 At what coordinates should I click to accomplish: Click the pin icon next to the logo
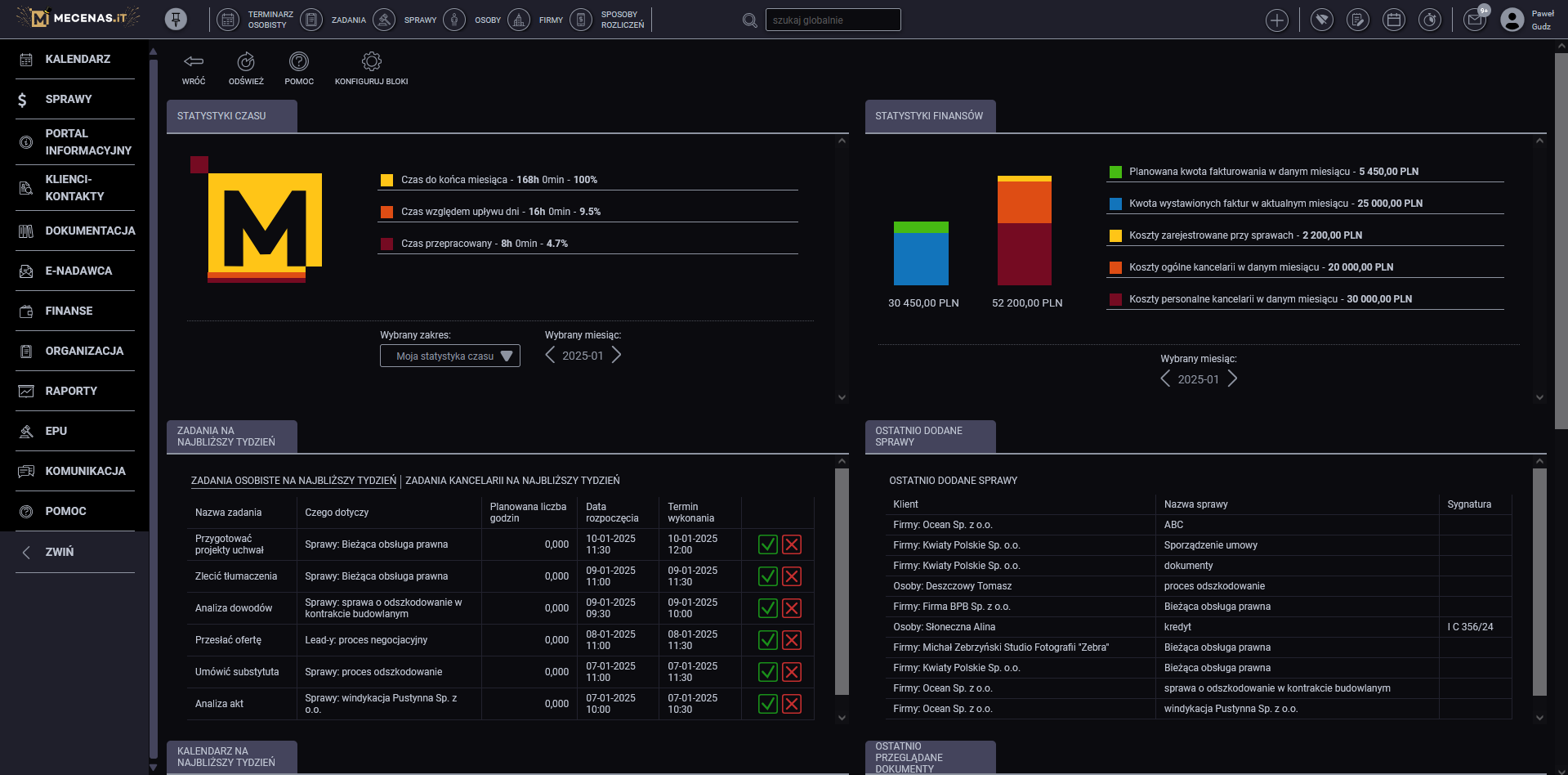coord(175,18)
